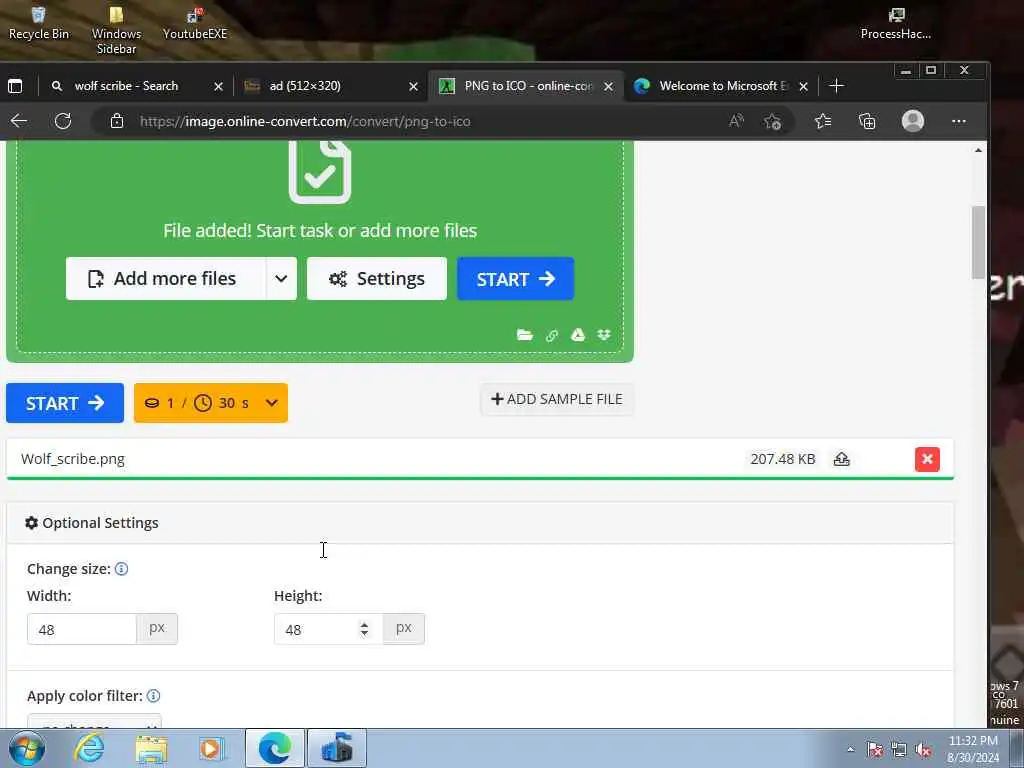Open Windows Sidebar folder on desktop
The width and height of the screenshot is (1024, 768).
tap(116, 30)
